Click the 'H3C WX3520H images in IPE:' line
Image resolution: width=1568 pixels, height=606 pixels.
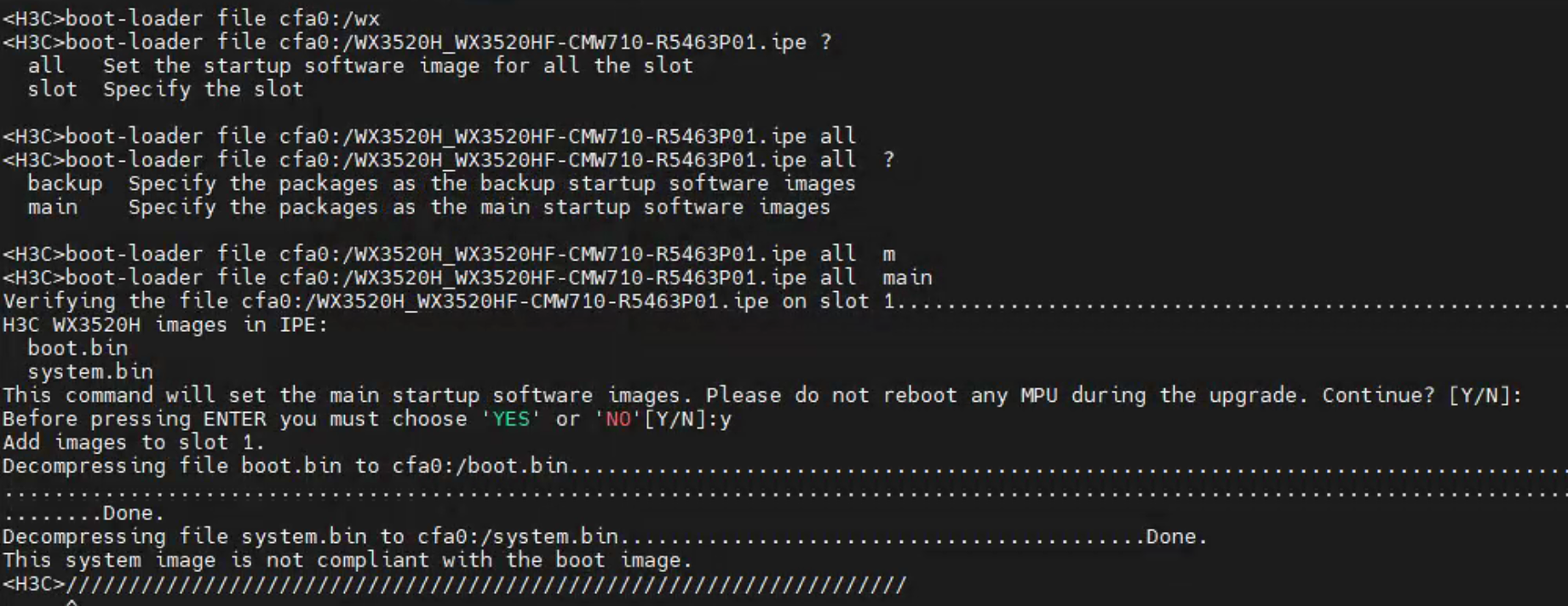coord(165,325)
